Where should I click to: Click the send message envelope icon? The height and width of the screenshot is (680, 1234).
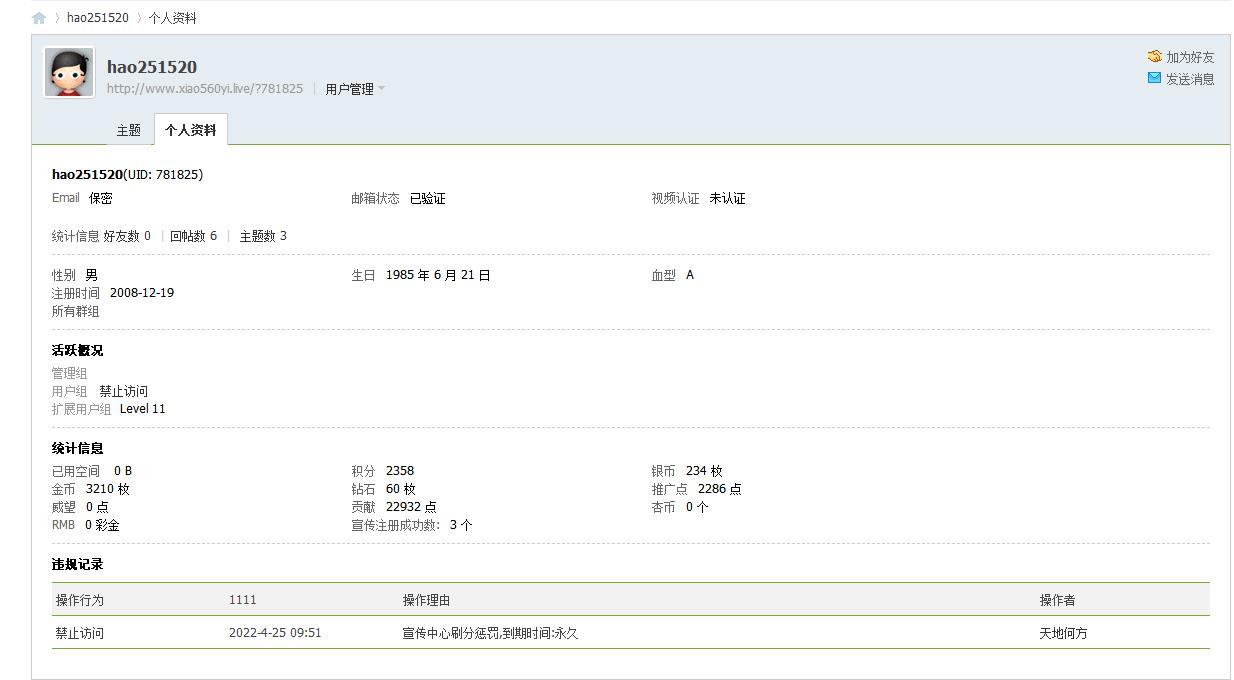1154,78
